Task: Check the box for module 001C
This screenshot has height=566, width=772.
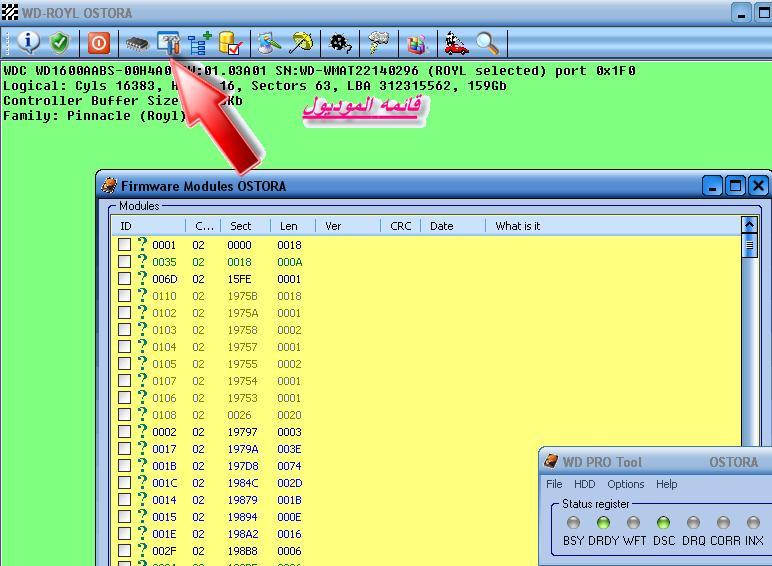Action: click(125, 482)
